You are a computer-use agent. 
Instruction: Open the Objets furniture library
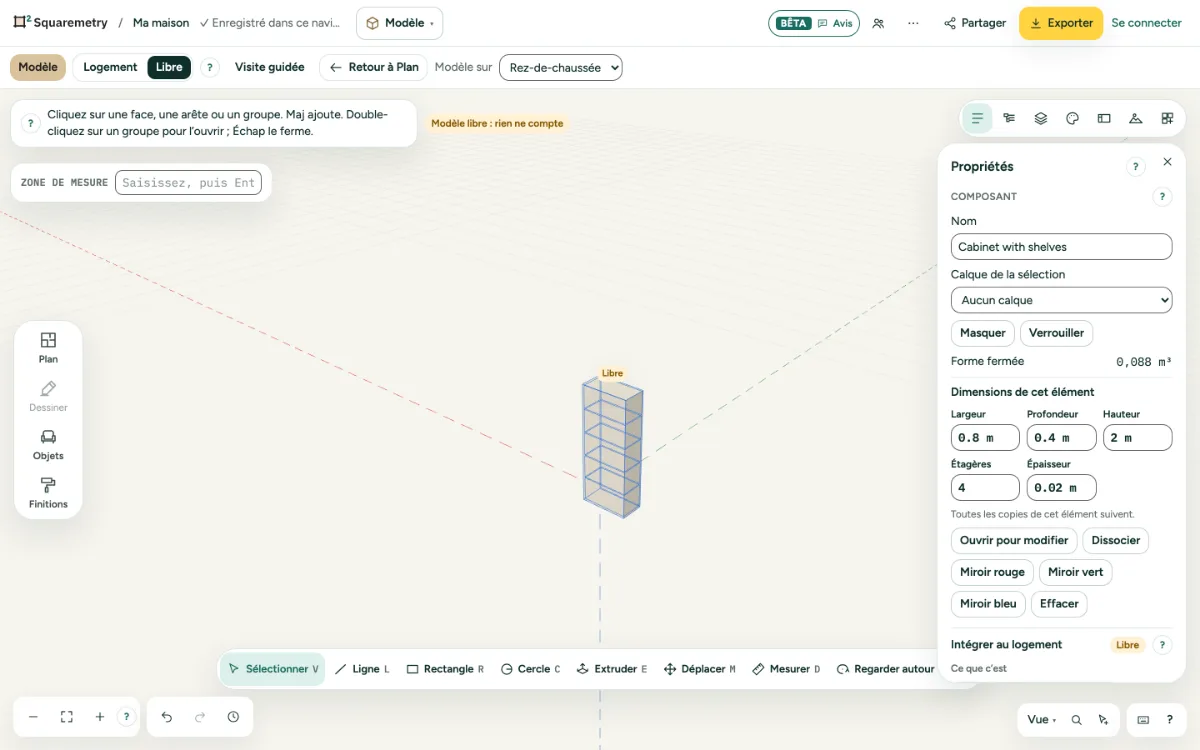[48, 444]
